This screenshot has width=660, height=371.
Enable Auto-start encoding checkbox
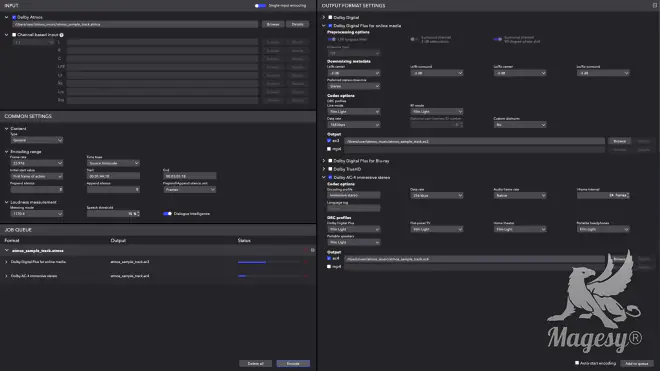pos(577,363)
